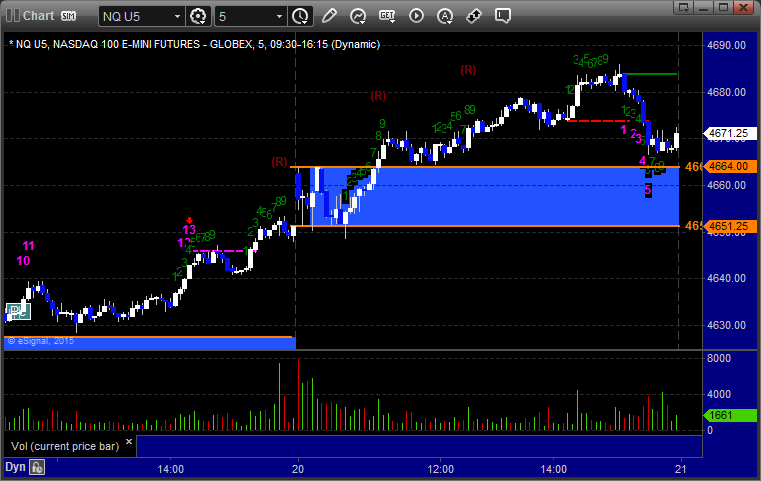This screenshot has width=761, height=481.
Task: Click the 4640.00 price axis label
Action: click(x=727, y=278)
